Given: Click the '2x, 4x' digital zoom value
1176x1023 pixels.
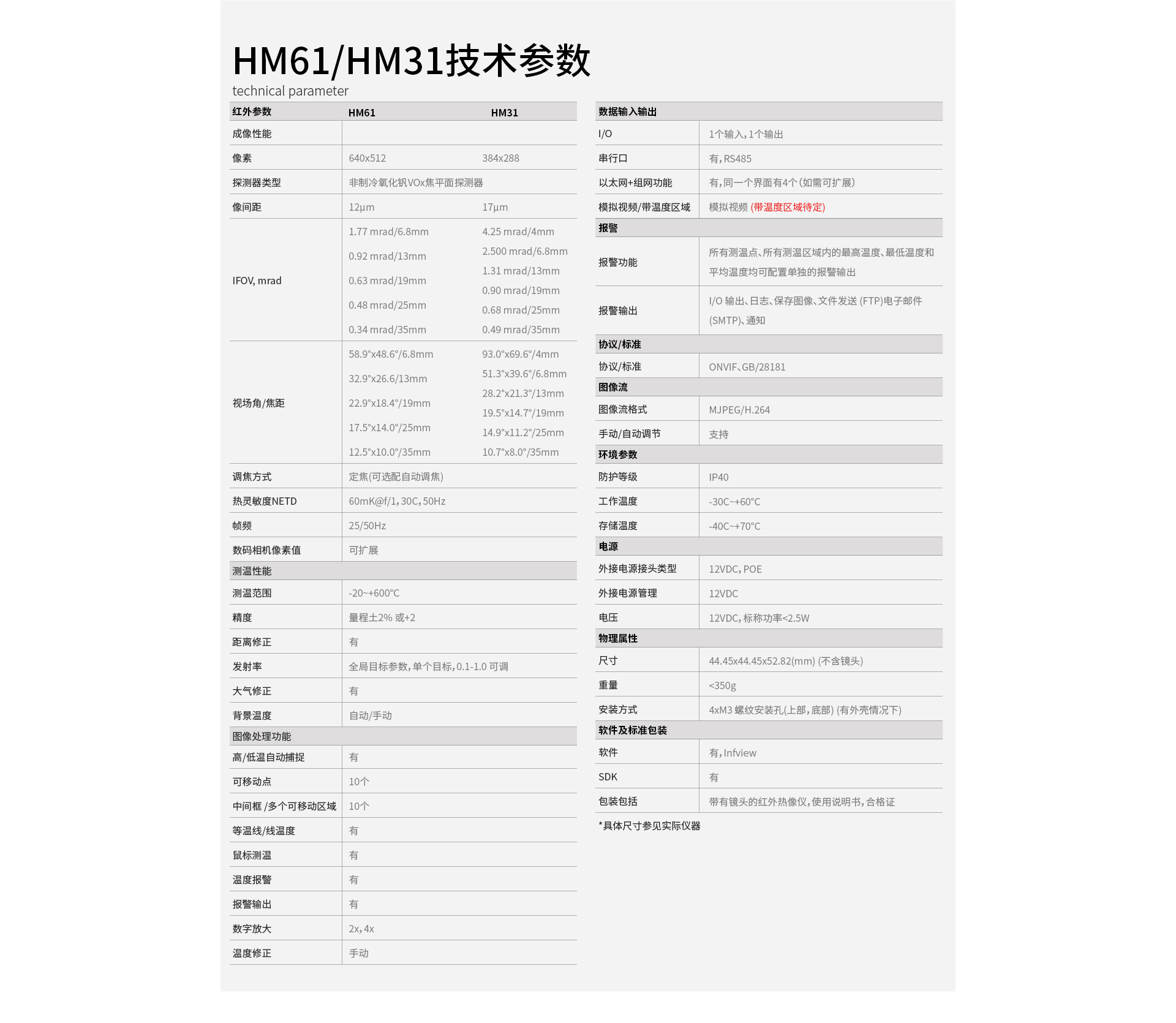Looking at the screenshot, I should click(361, 929).
